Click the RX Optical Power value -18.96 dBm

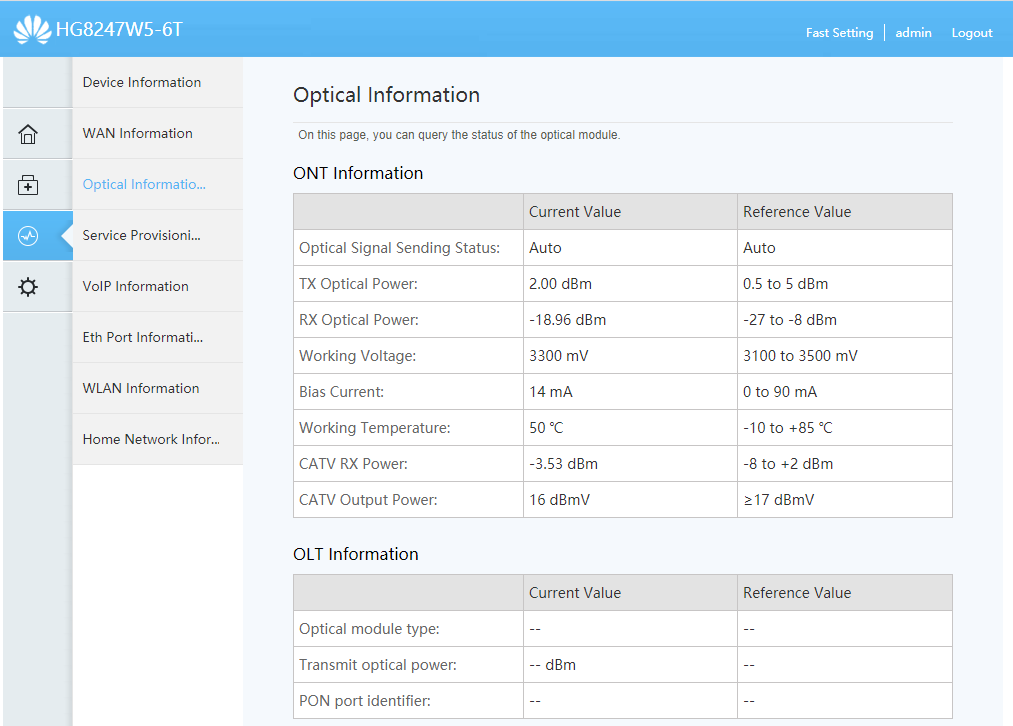pyautogui.click(x=567, y=320)
